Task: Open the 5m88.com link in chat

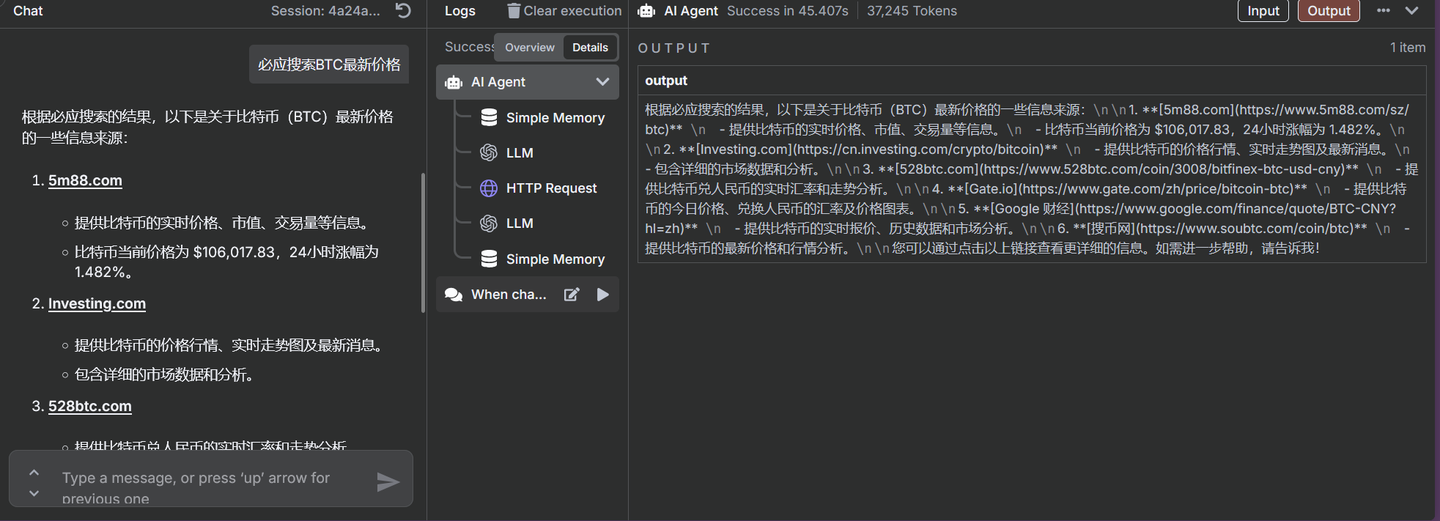Action: pyautogui.click(x=85, y=181)
